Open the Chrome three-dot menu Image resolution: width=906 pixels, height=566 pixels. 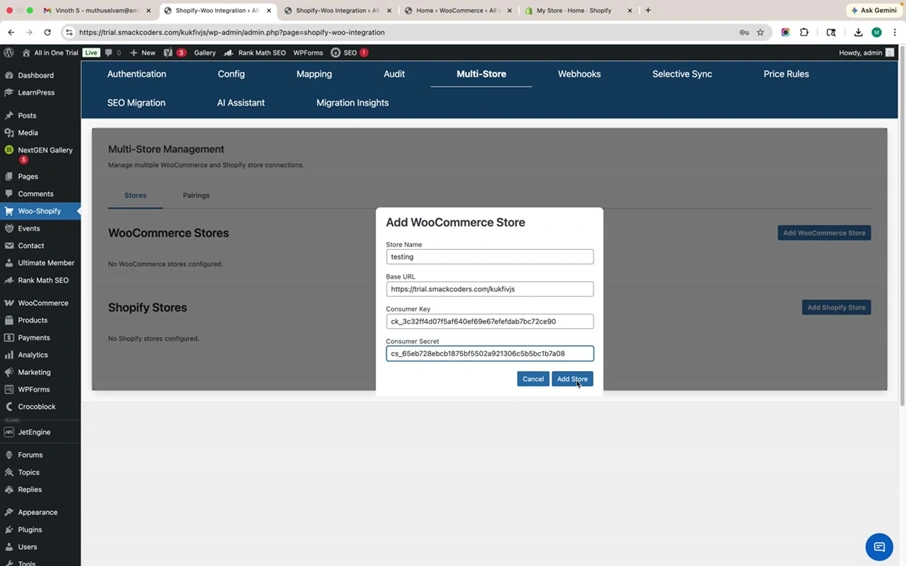click(x=894, y=32)
